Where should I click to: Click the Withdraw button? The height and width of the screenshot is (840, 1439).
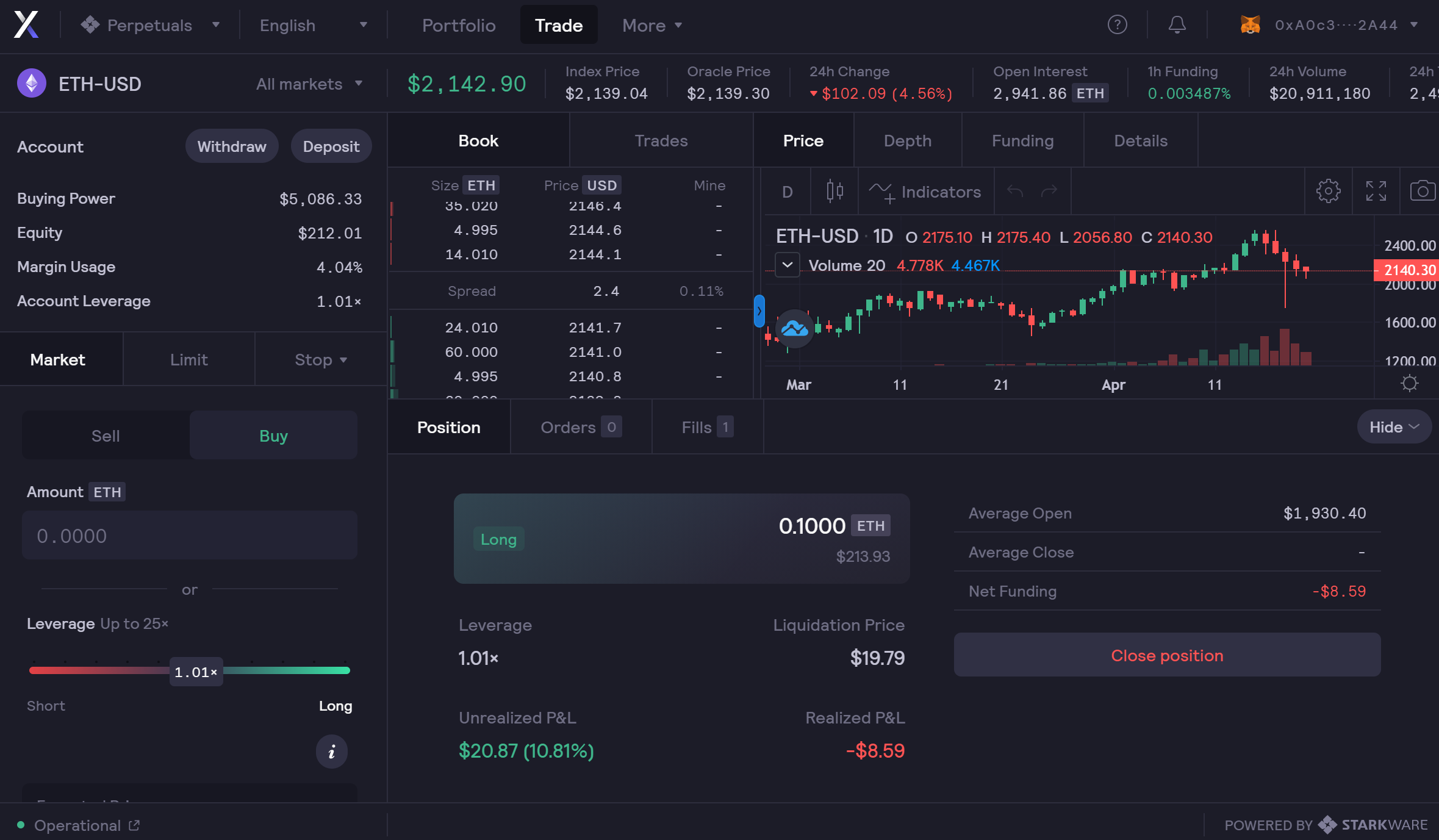pyautogui.click(x=232, y=146)
